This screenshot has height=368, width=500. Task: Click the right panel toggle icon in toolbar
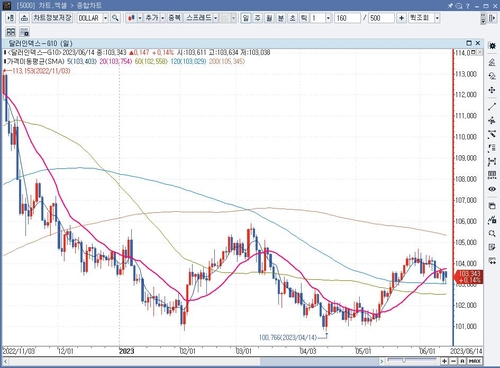(492, 18)
